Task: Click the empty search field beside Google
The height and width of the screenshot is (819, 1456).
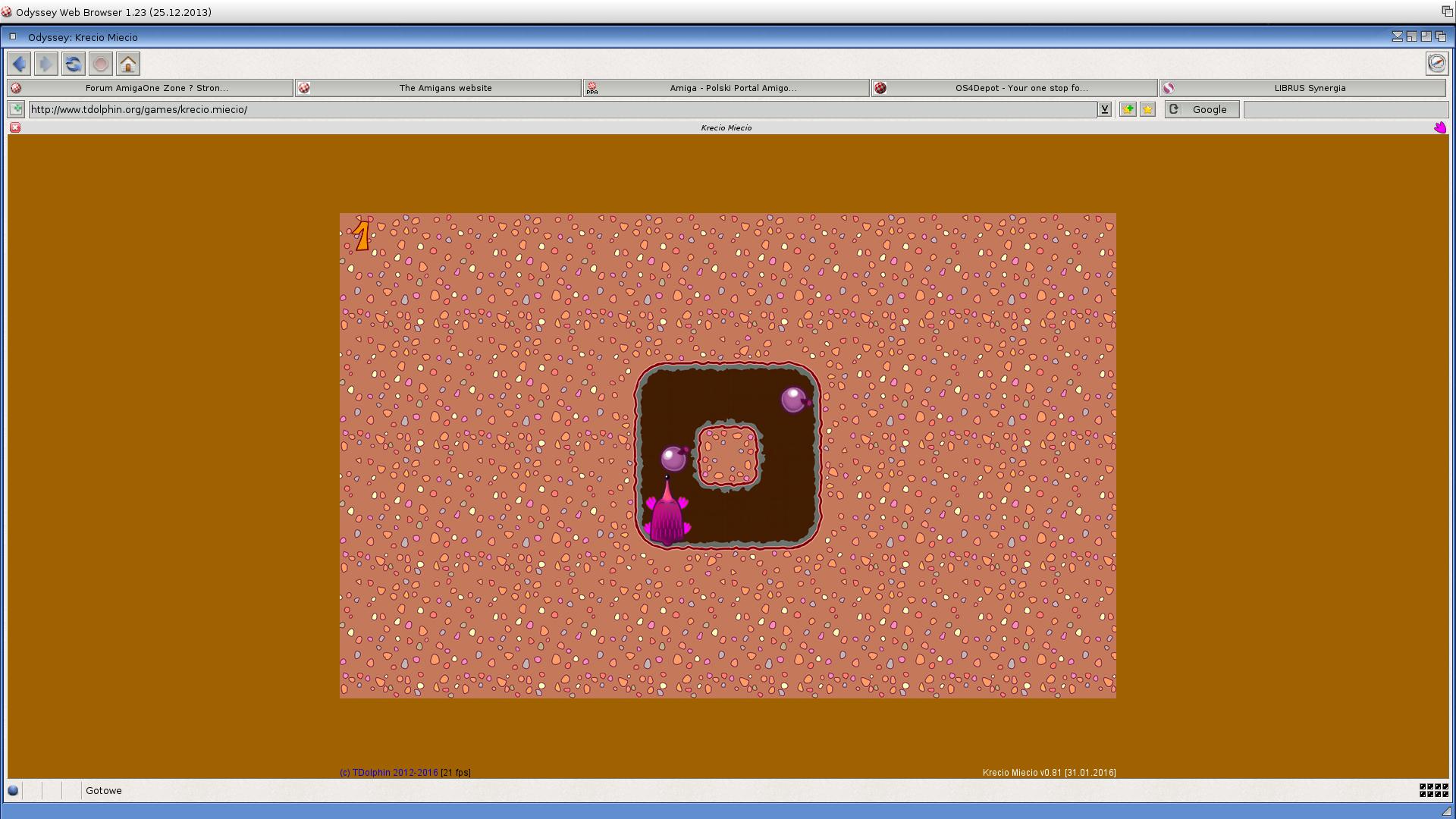Action: 1345,109
